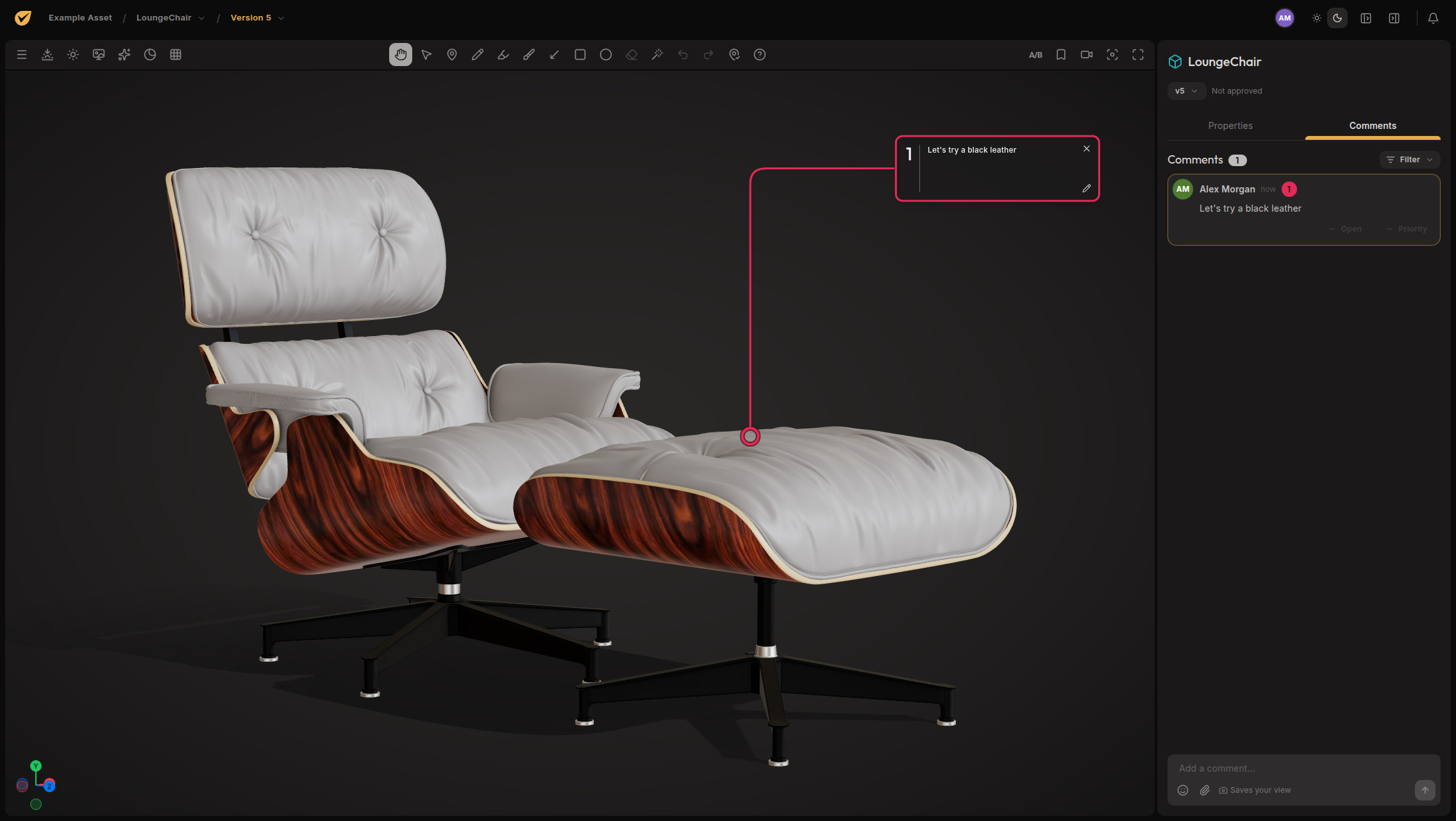Open the comments Filter dropdown

coord(1409,160)
